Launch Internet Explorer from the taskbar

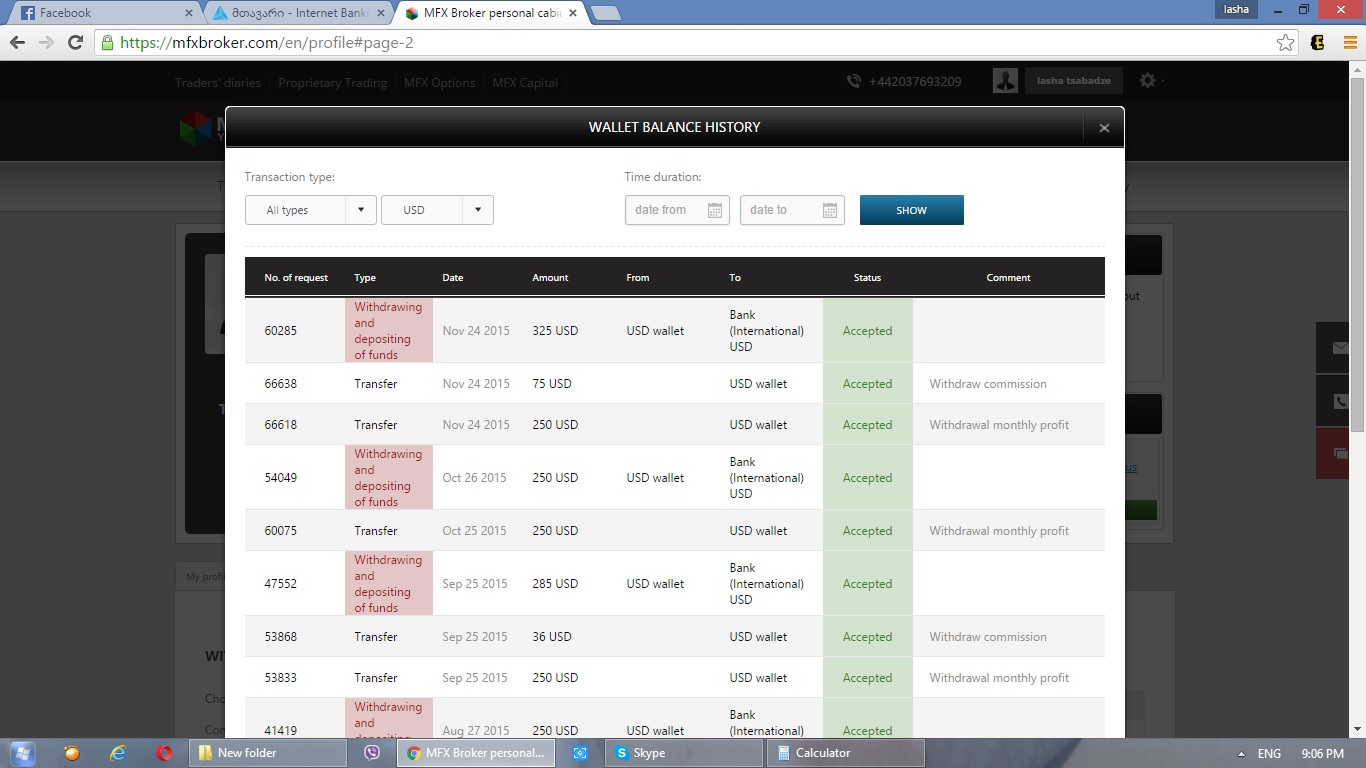click(118, 753)
